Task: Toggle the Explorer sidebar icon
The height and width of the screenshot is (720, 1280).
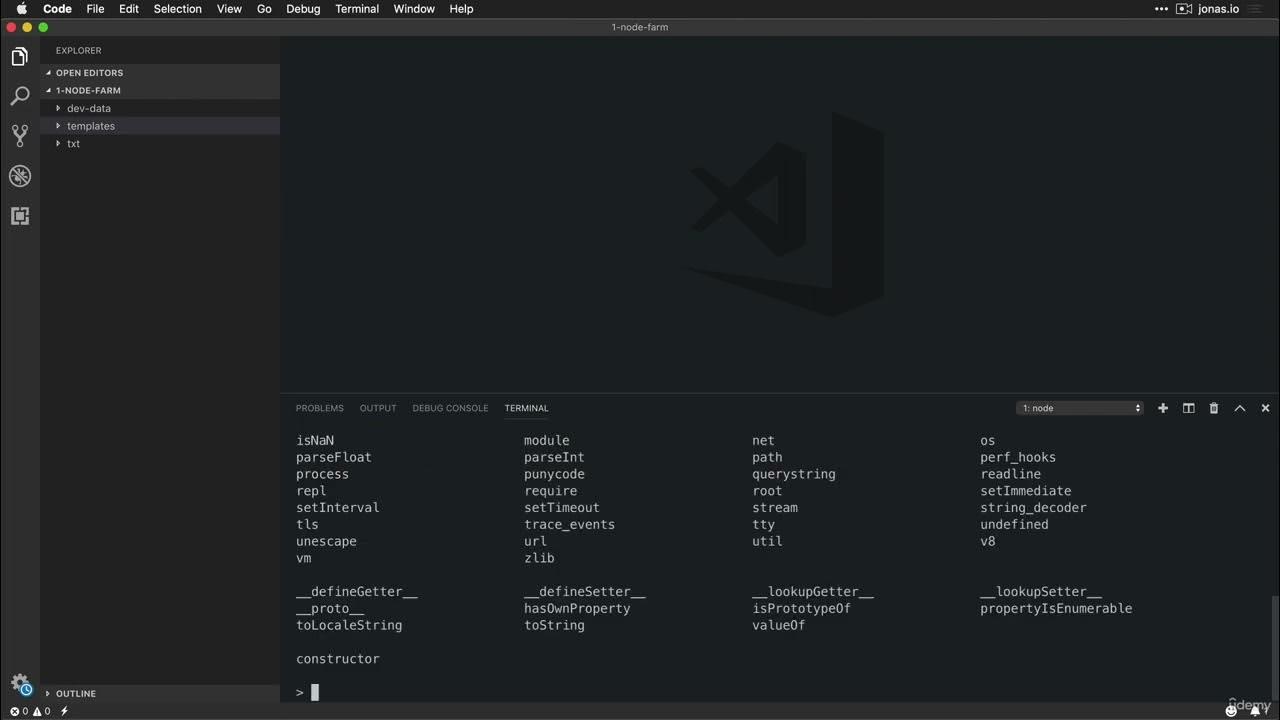Action: [20, 57]
